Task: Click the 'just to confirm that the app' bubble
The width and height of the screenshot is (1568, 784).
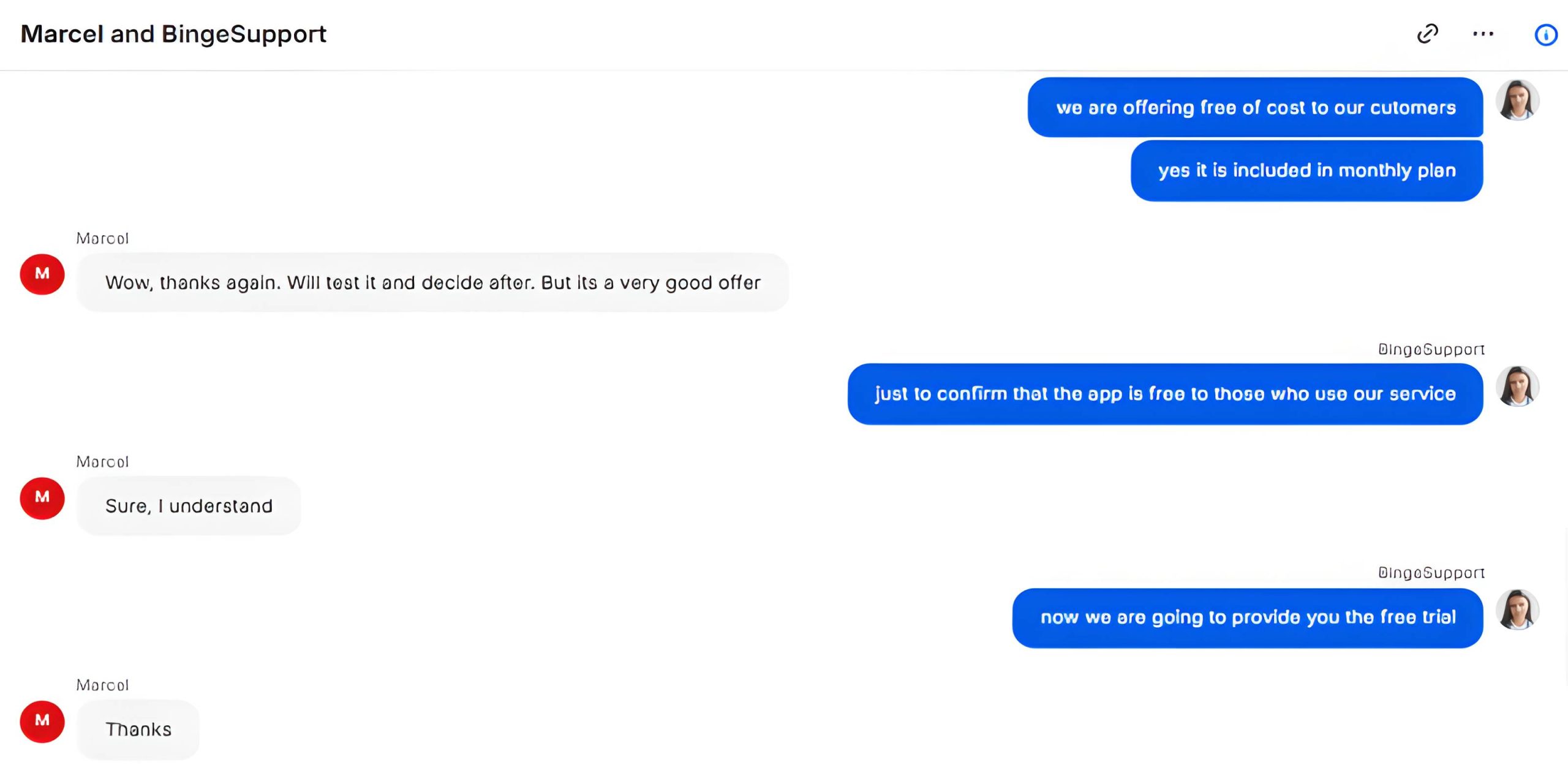Action: (x=1165, y=394)
